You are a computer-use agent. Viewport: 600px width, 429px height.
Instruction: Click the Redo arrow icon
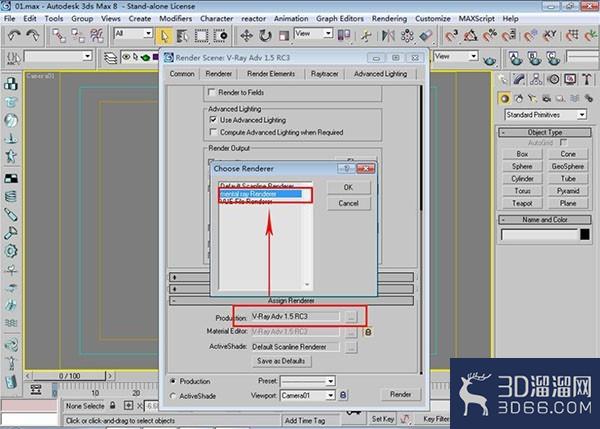pyautogui.click(x=33, y=36)
